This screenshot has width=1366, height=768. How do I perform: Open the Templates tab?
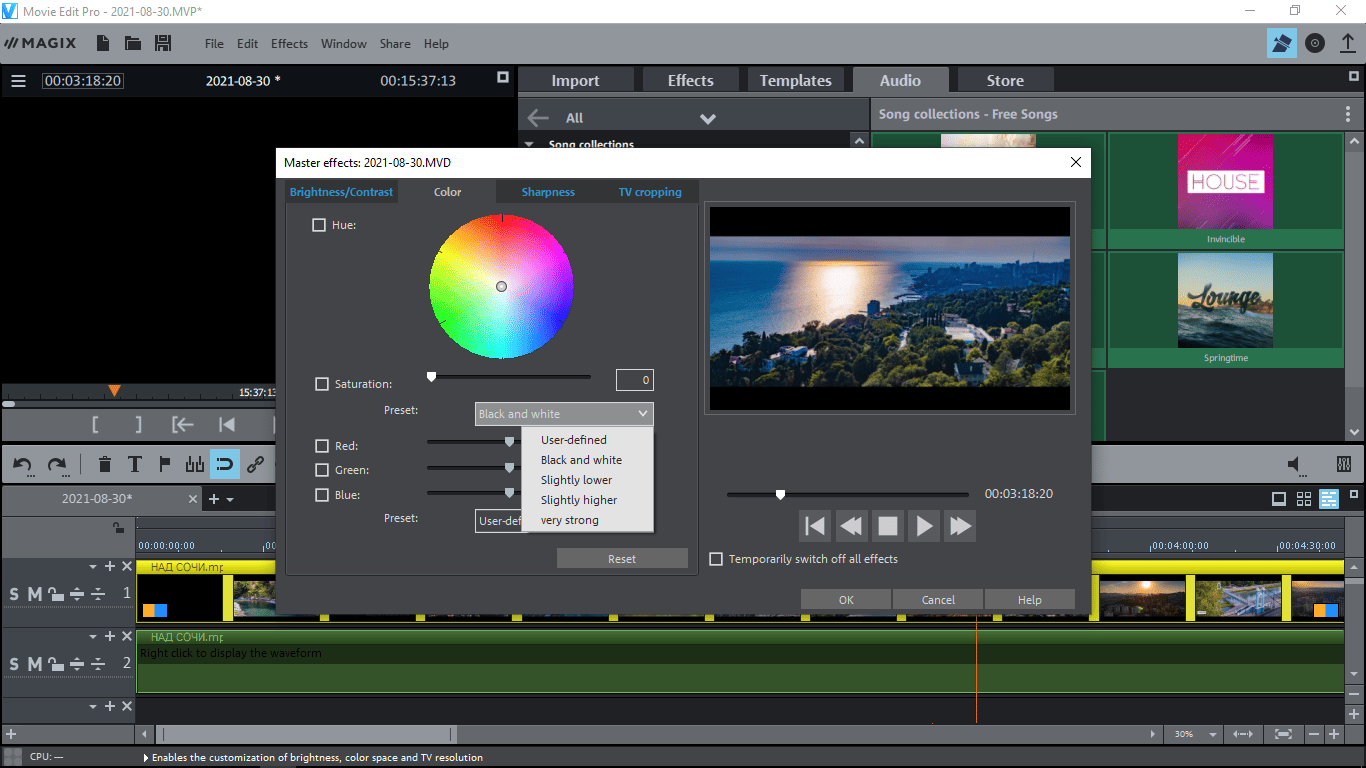click(x=796, y=81)
